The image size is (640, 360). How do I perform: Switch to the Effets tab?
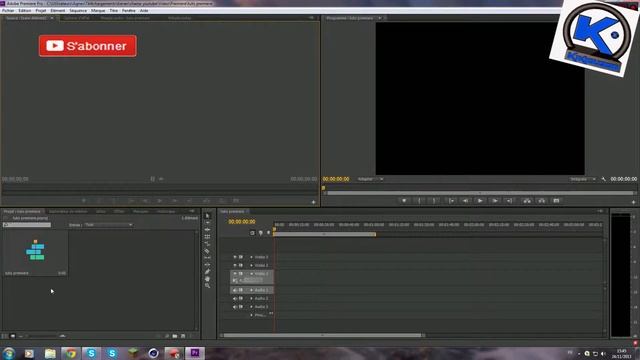coord(119,211)
